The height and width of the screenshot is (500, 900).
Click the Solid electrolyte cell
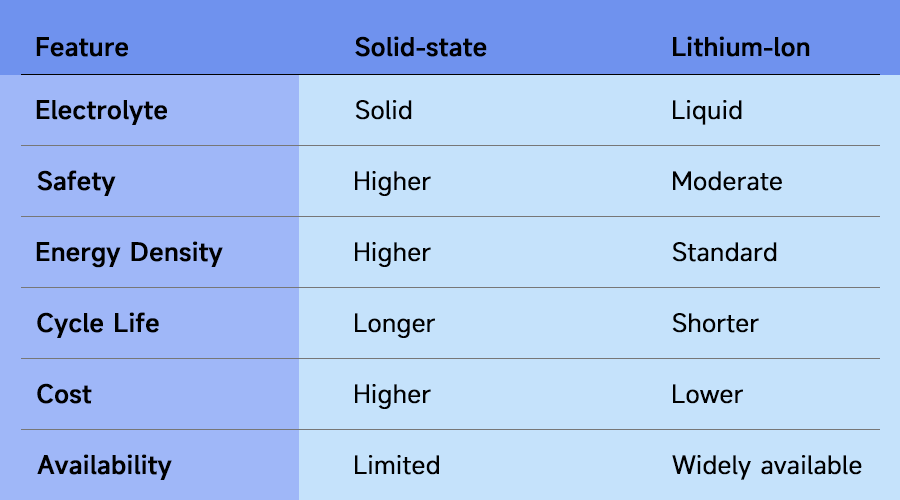383,110
